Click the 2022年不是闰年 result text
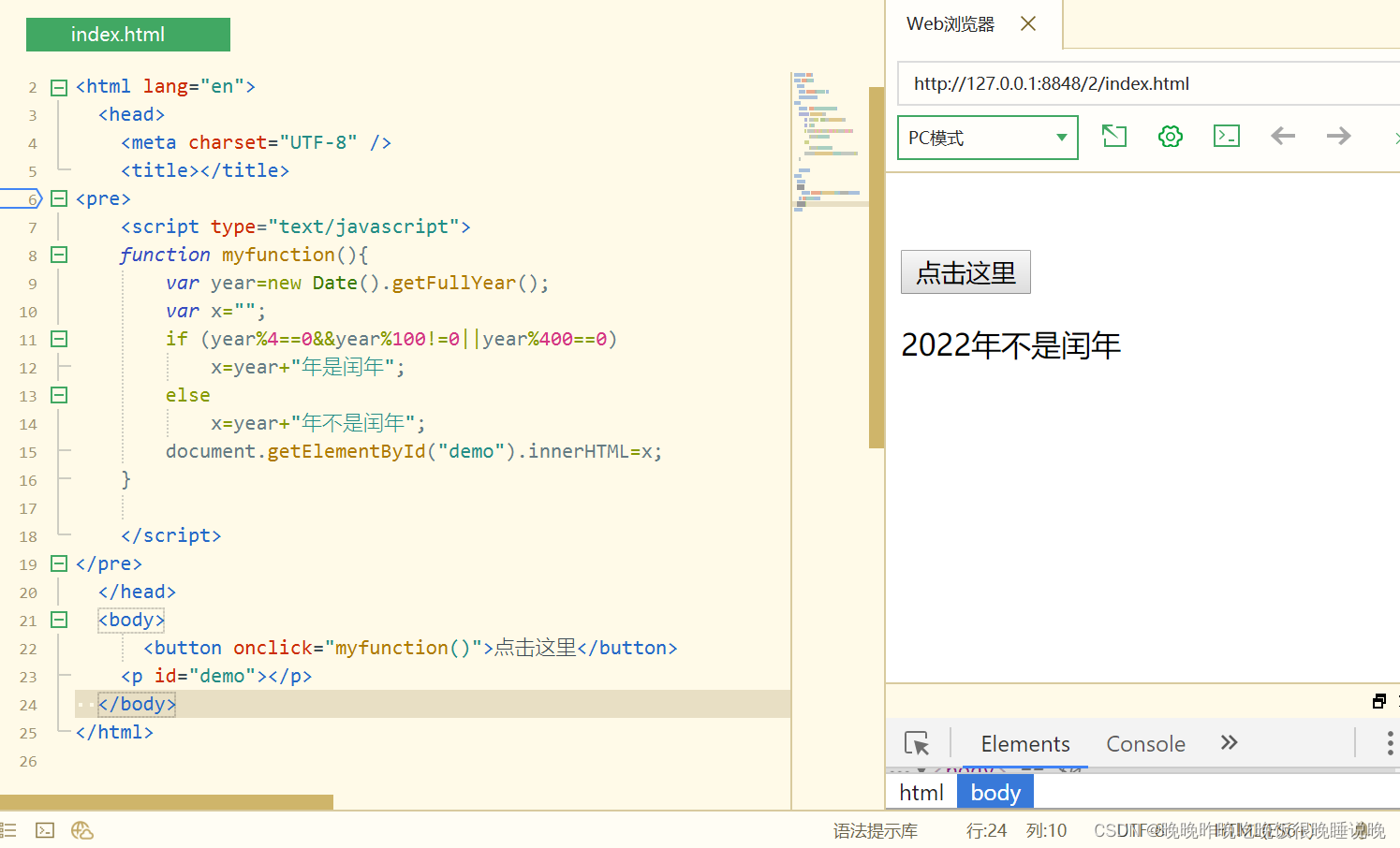1400x848 pixels. coord(1011,345)
